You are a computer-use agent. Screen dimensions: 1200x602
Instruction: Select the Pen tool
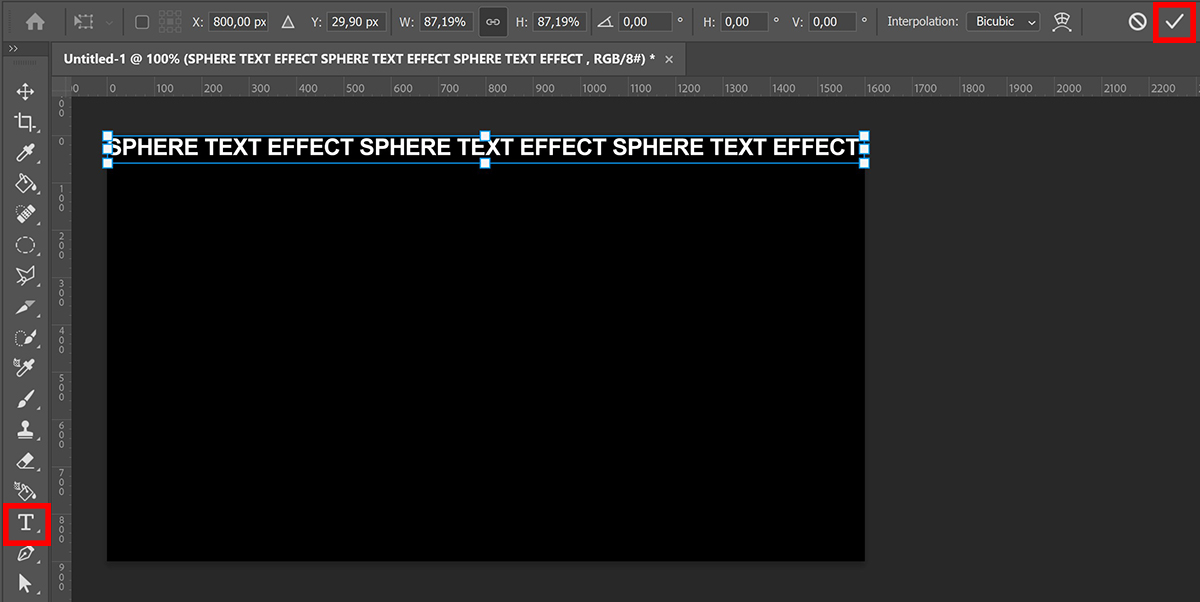tap(27, 552)
